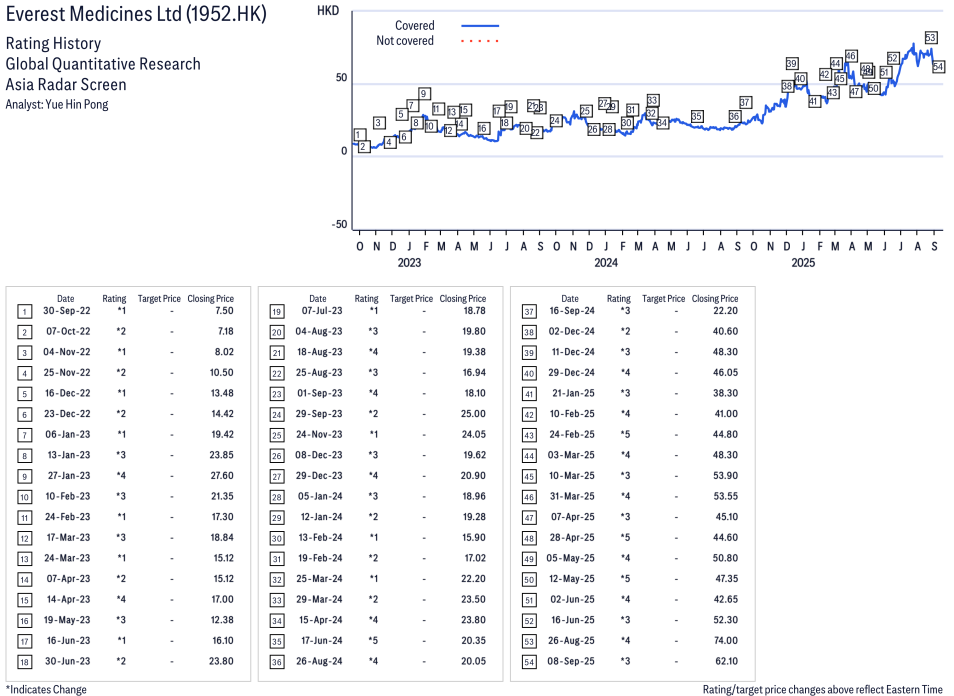954x696 pixels.
Task: Select rating '*5' in the 17-Jun-24 row
Action: [373, 641]
